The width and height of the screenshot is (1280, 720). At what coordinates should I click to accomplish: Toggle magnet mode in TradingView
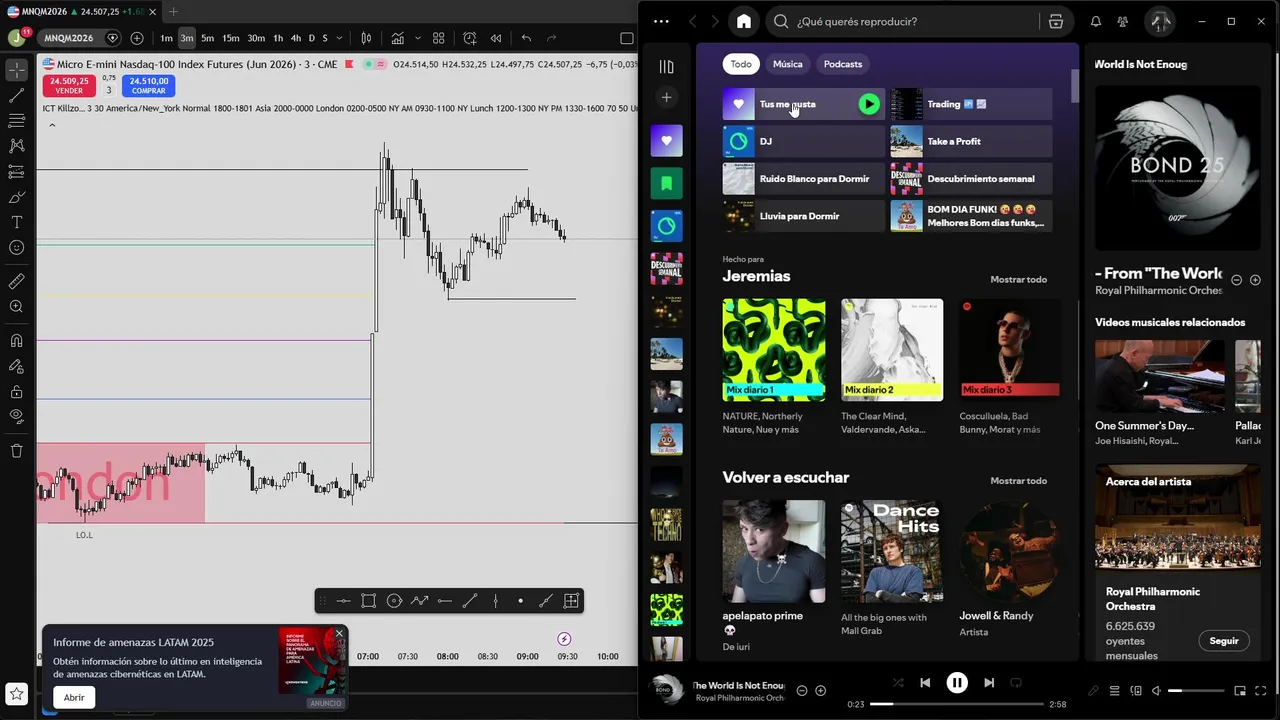16,341
